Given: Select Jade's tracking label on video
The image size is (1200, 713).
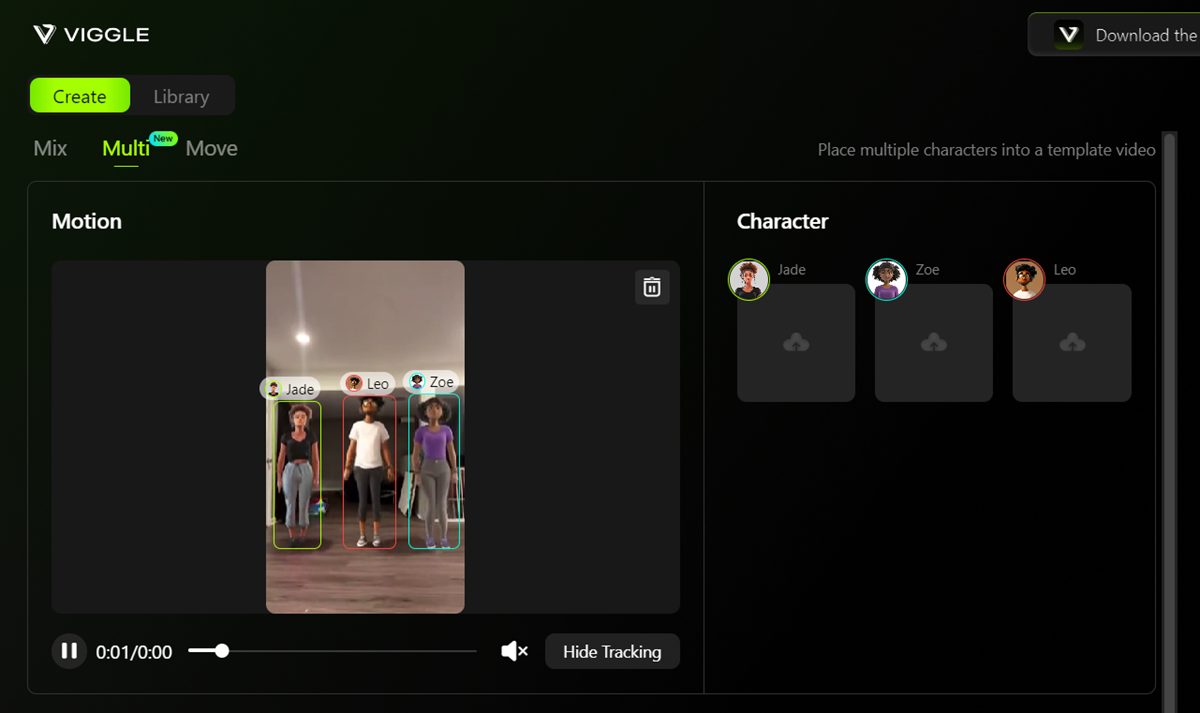Looking at the screenshot, I should tap(290, 389).
